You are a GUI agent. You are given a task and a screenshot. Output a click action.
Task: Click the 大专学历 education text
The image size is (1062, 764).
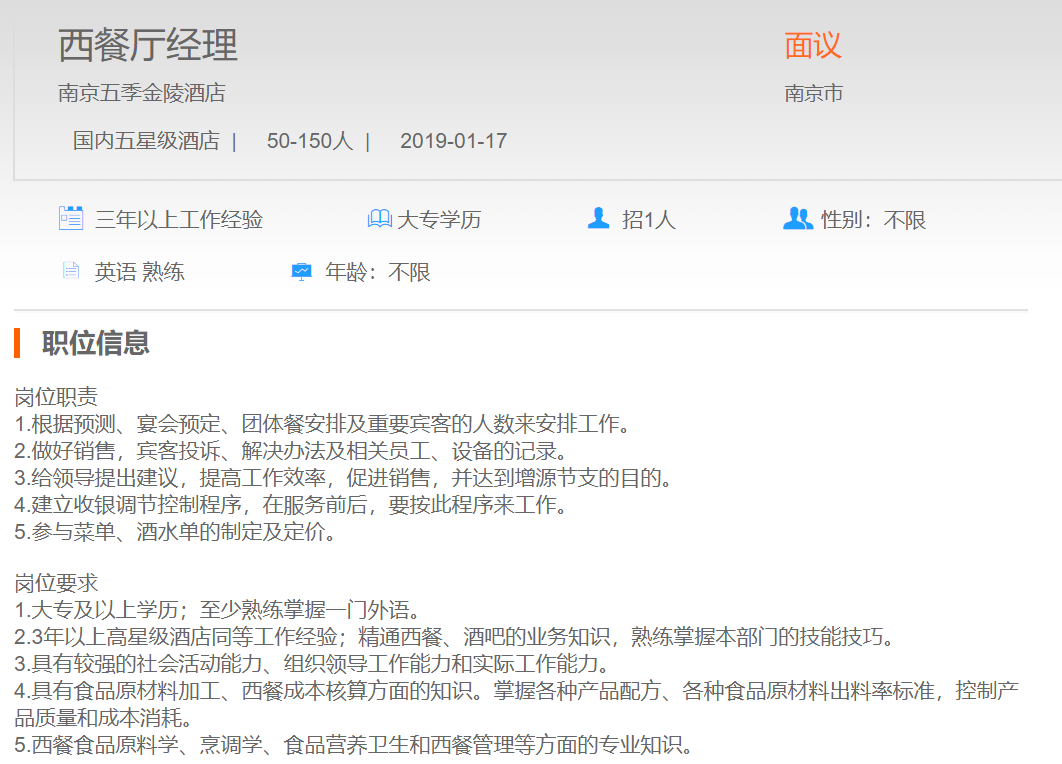tap(439, 220)
